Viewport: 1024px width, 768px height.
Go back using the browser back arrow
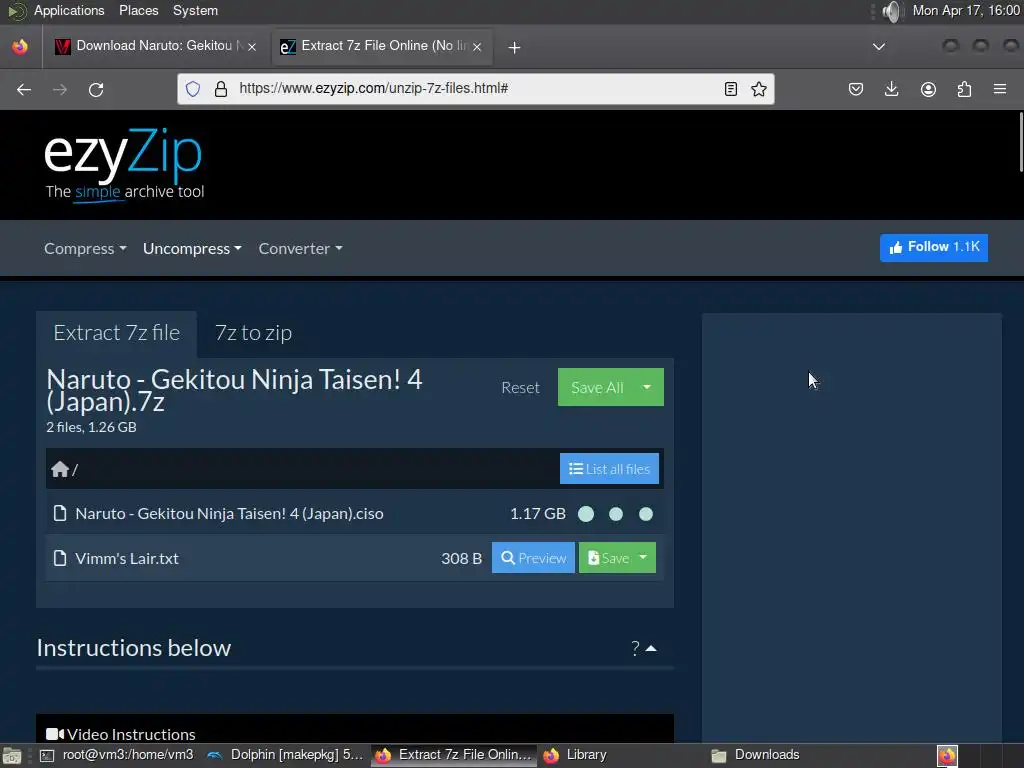point(24,89)
